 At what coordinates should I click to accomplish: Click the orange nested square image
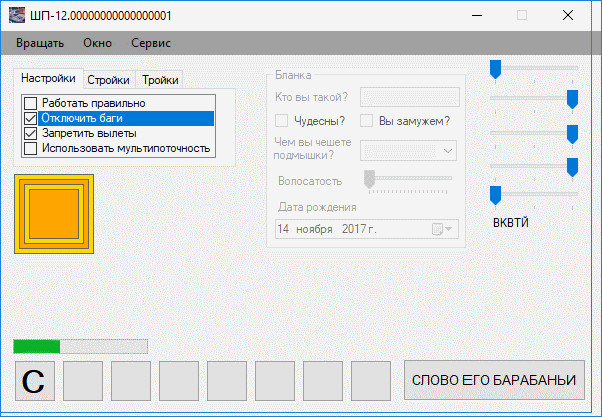pyautogui.click(x=54, y=214)
